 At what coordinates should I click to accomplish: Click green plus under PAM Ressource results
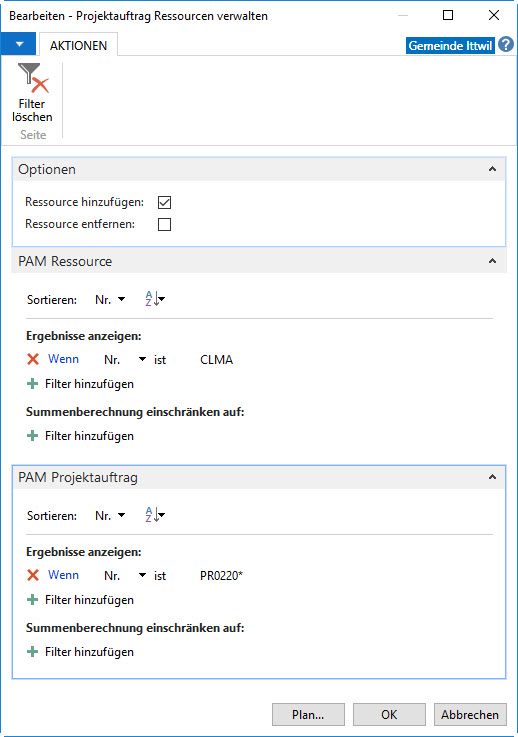pos(32,384)
